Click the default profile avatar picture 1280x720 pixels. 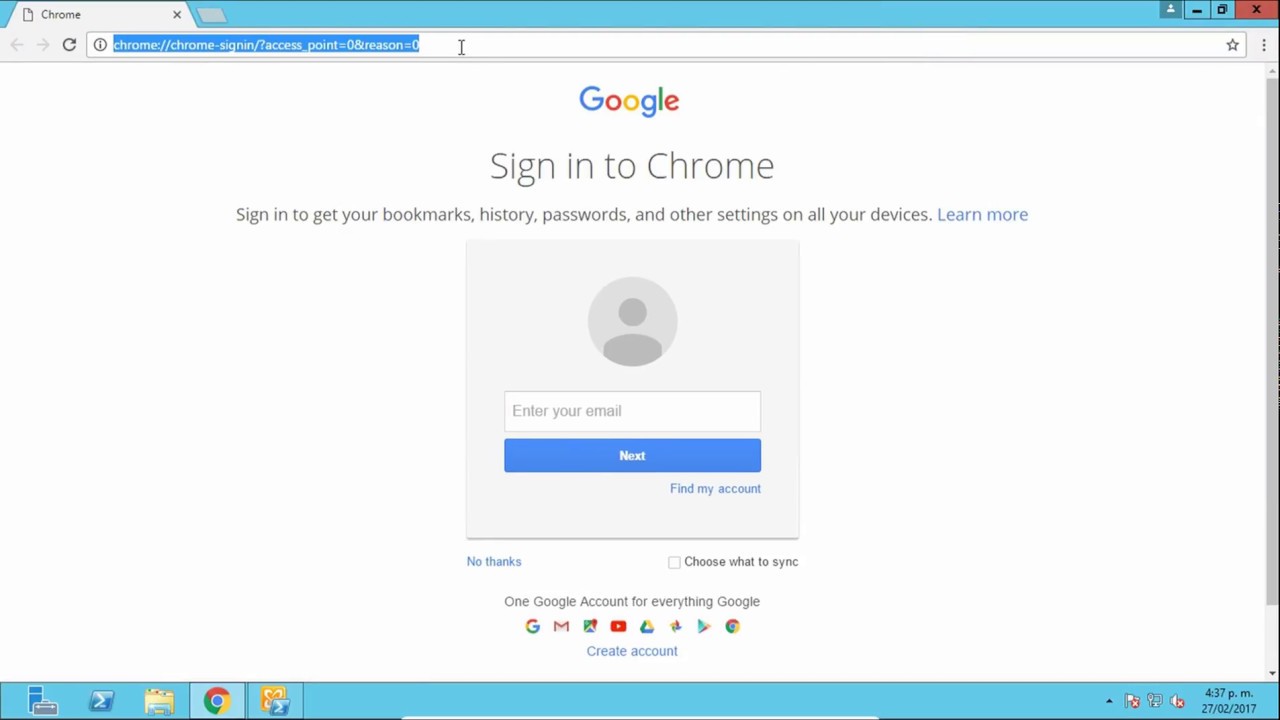(x=632, y=321)
